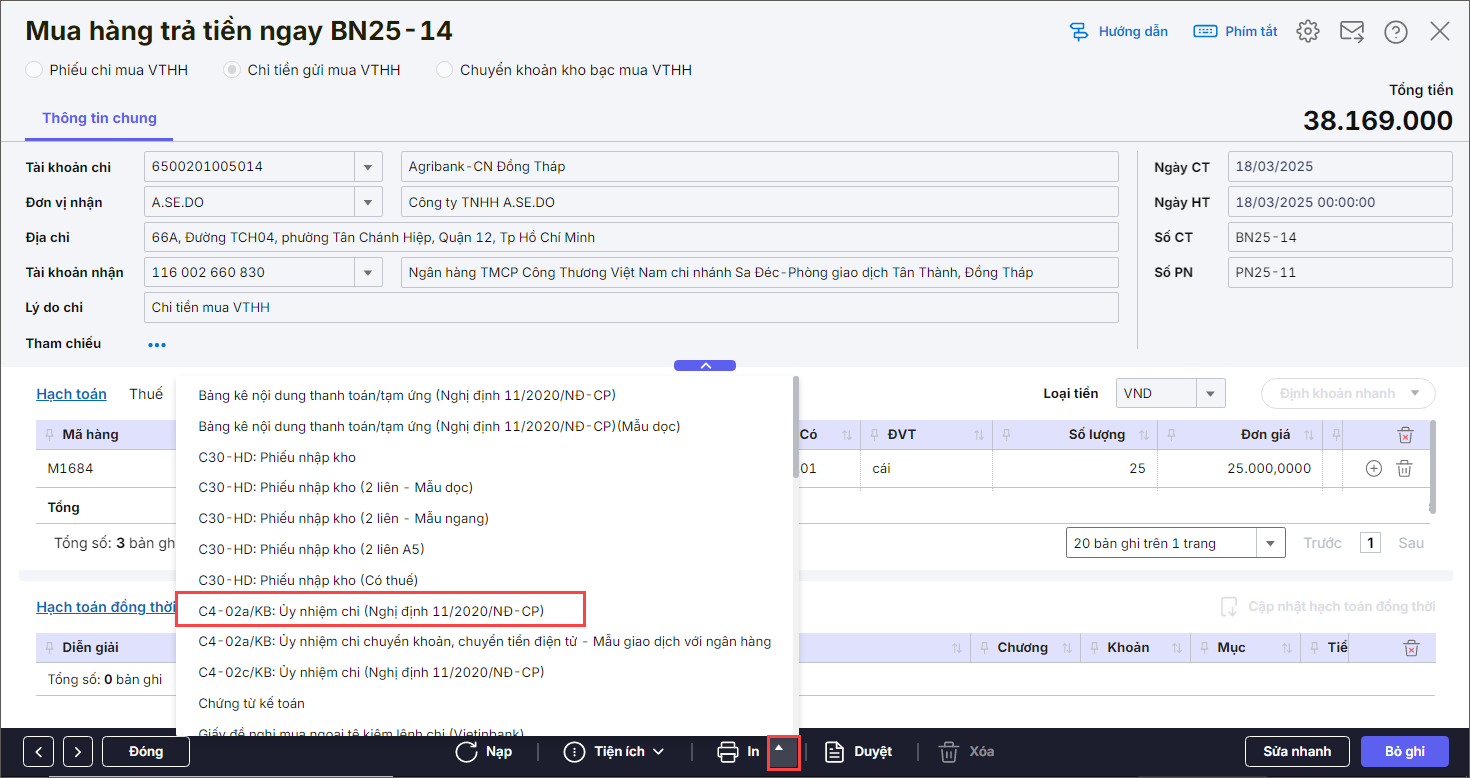The image size is (1470, 778).
Task: Click the Tham chiếu three-dots icon
Action: [157, 344]
